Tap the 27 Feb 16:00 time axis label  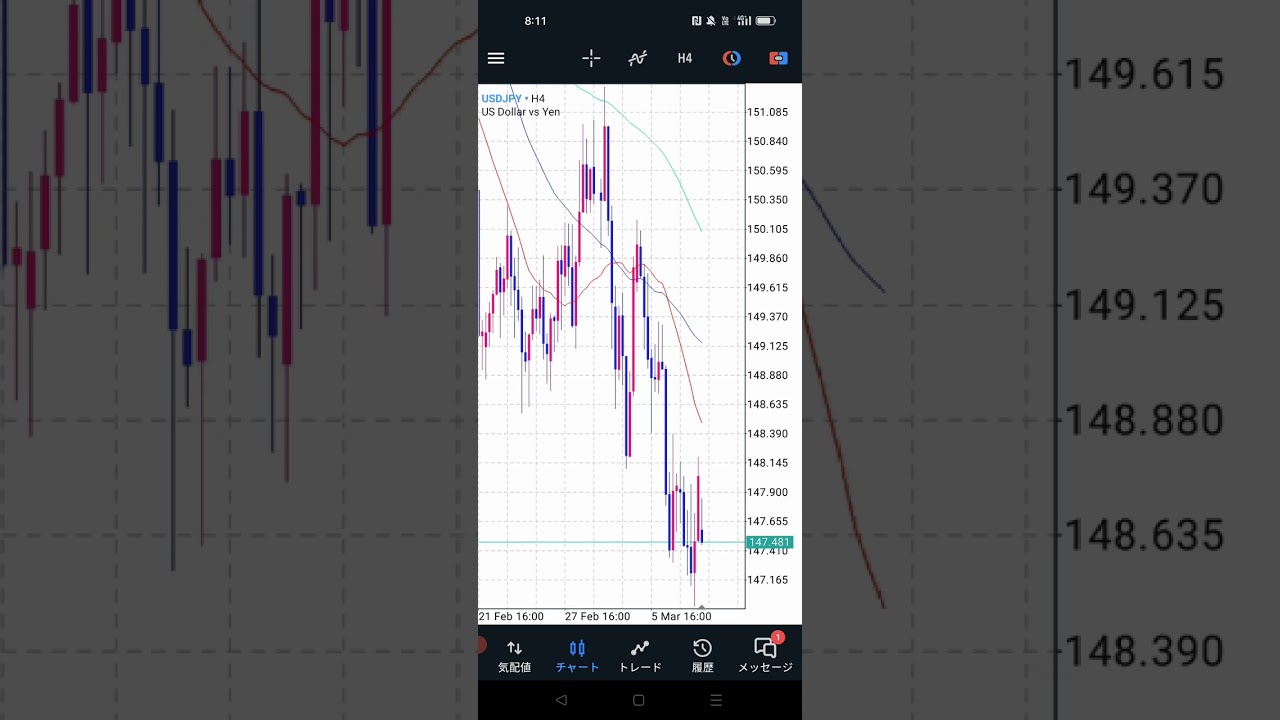(597, 617)
